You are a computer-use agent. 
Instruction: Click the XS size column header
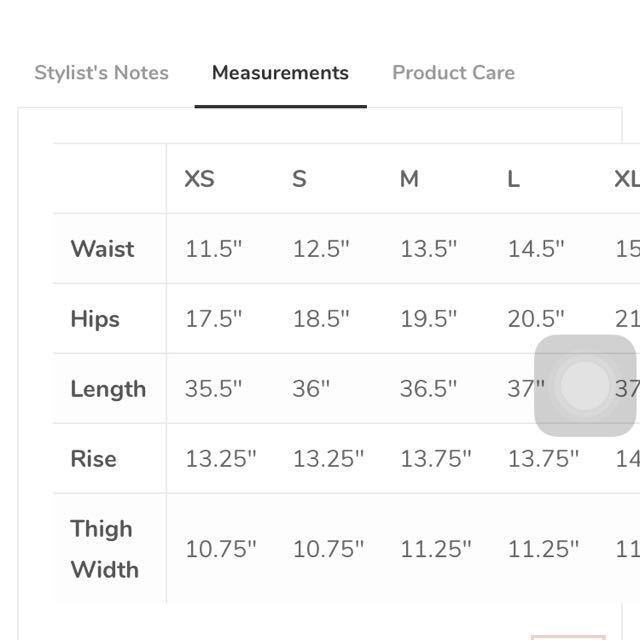[199, 179]
